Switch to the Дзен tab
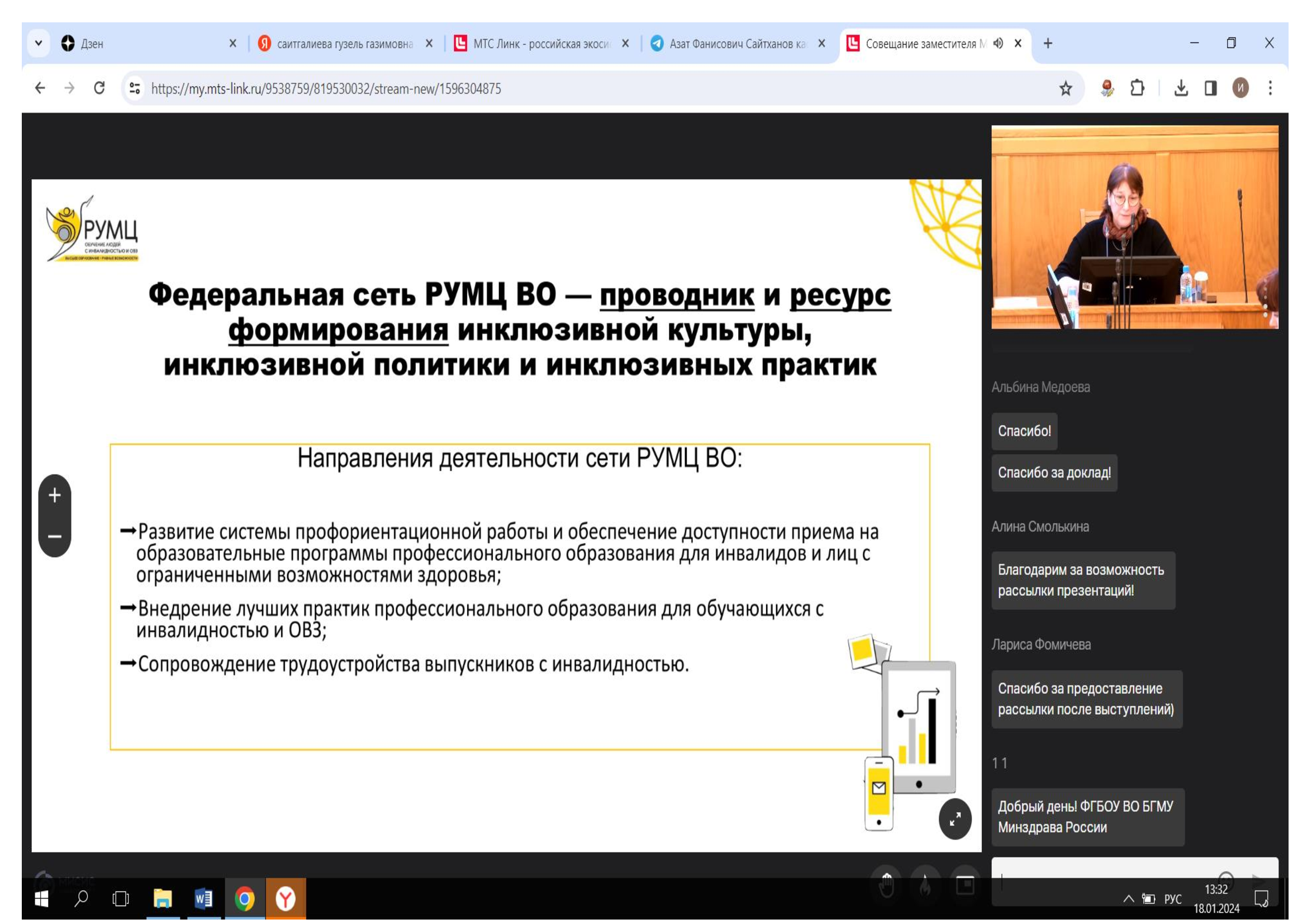This screenshot has width=1307, height=924. click(142, 44)
